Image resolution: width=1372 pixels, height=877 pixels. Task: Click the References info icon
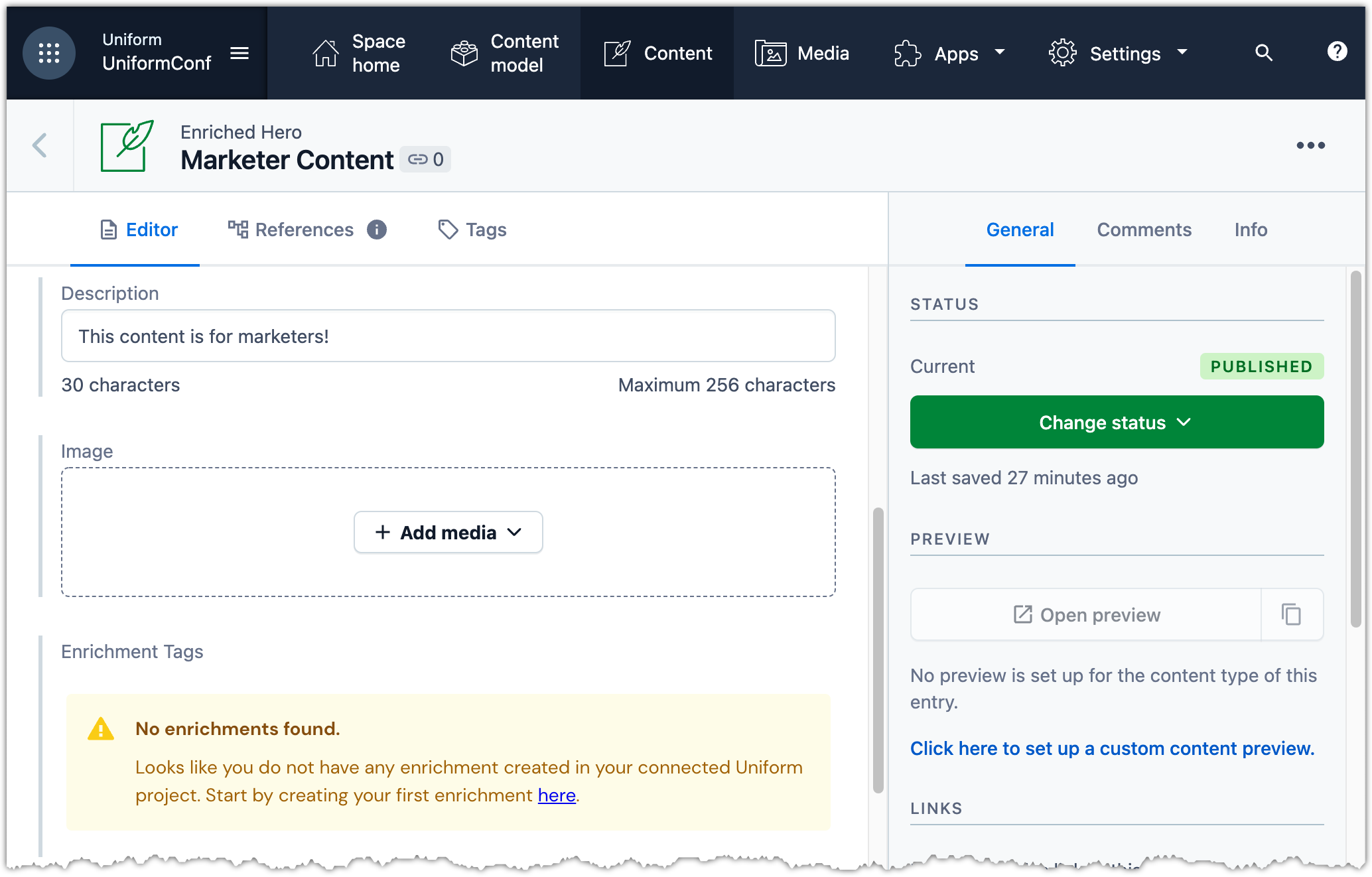[377, 230]
